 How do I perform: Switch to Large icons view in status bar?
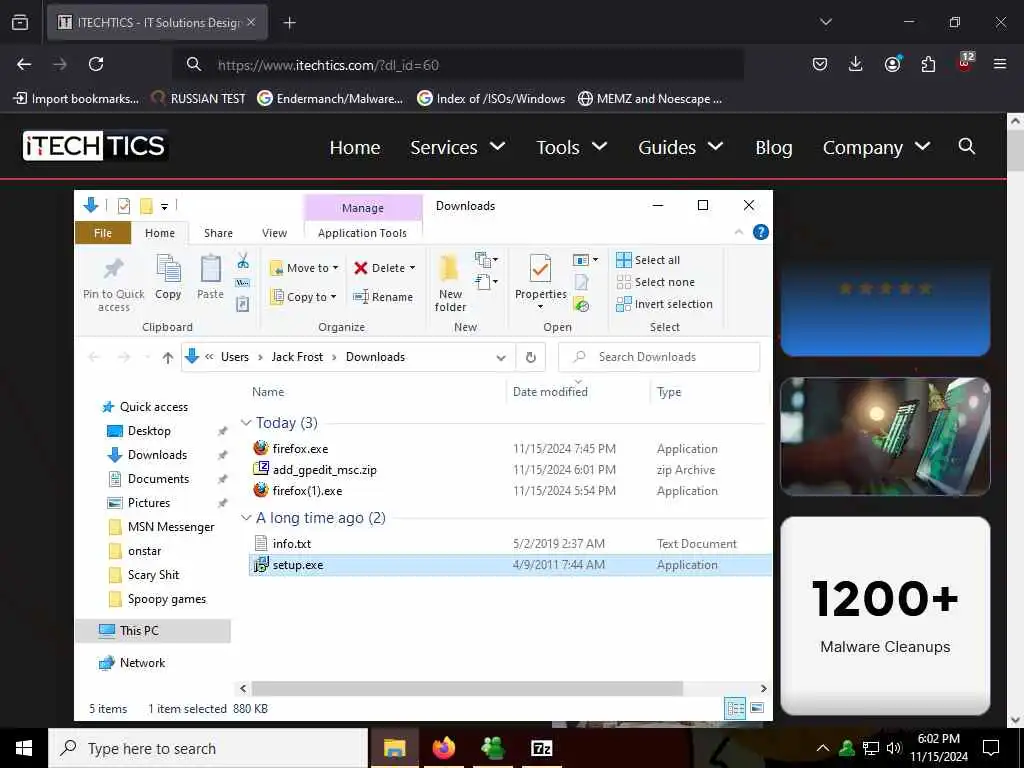[757, 708]
